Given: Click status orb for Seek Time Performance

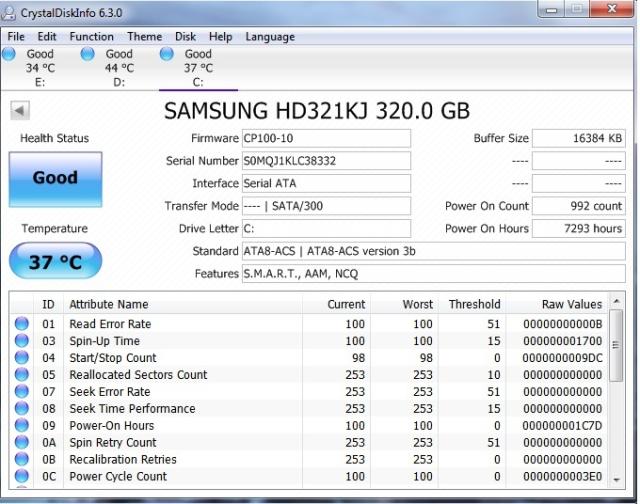Looking at the screenshot, I should pos(22,408).
